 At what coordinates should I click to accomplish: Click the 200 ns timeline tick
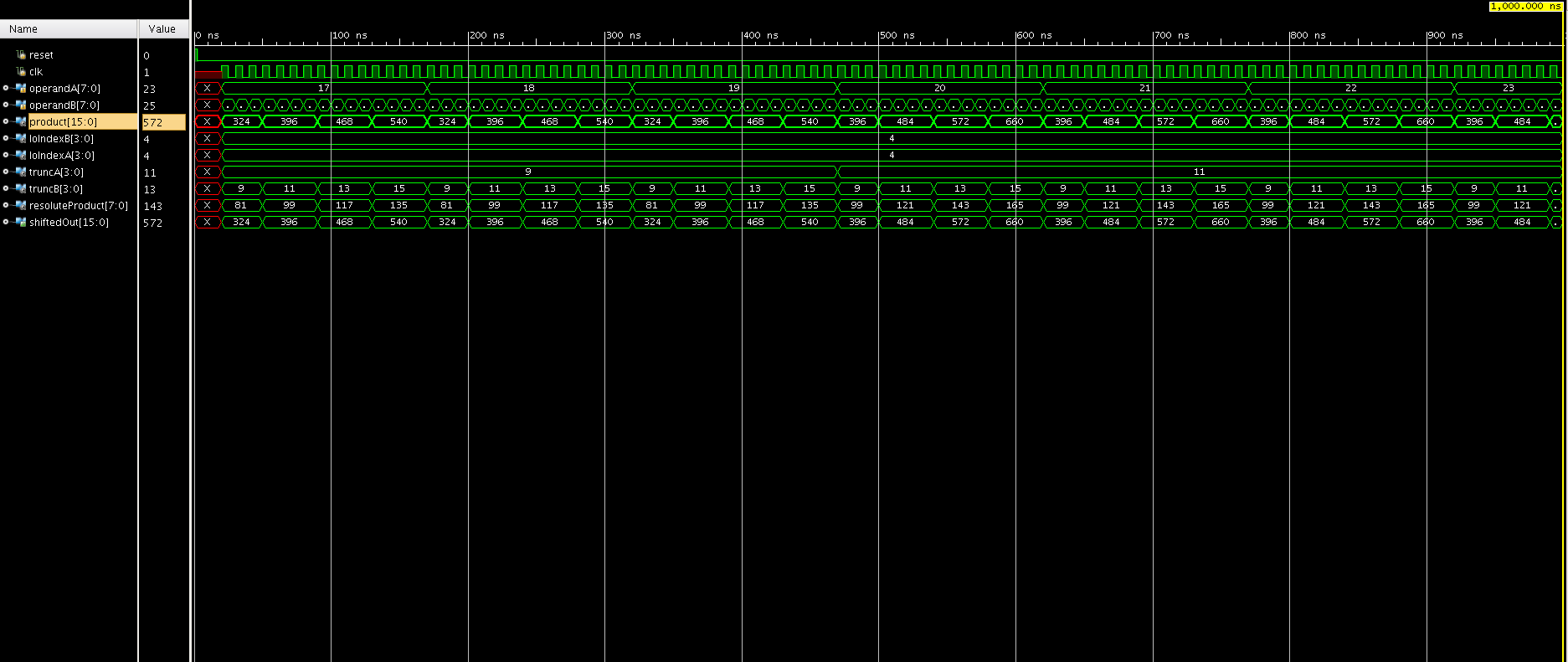(x=487, y=35)
